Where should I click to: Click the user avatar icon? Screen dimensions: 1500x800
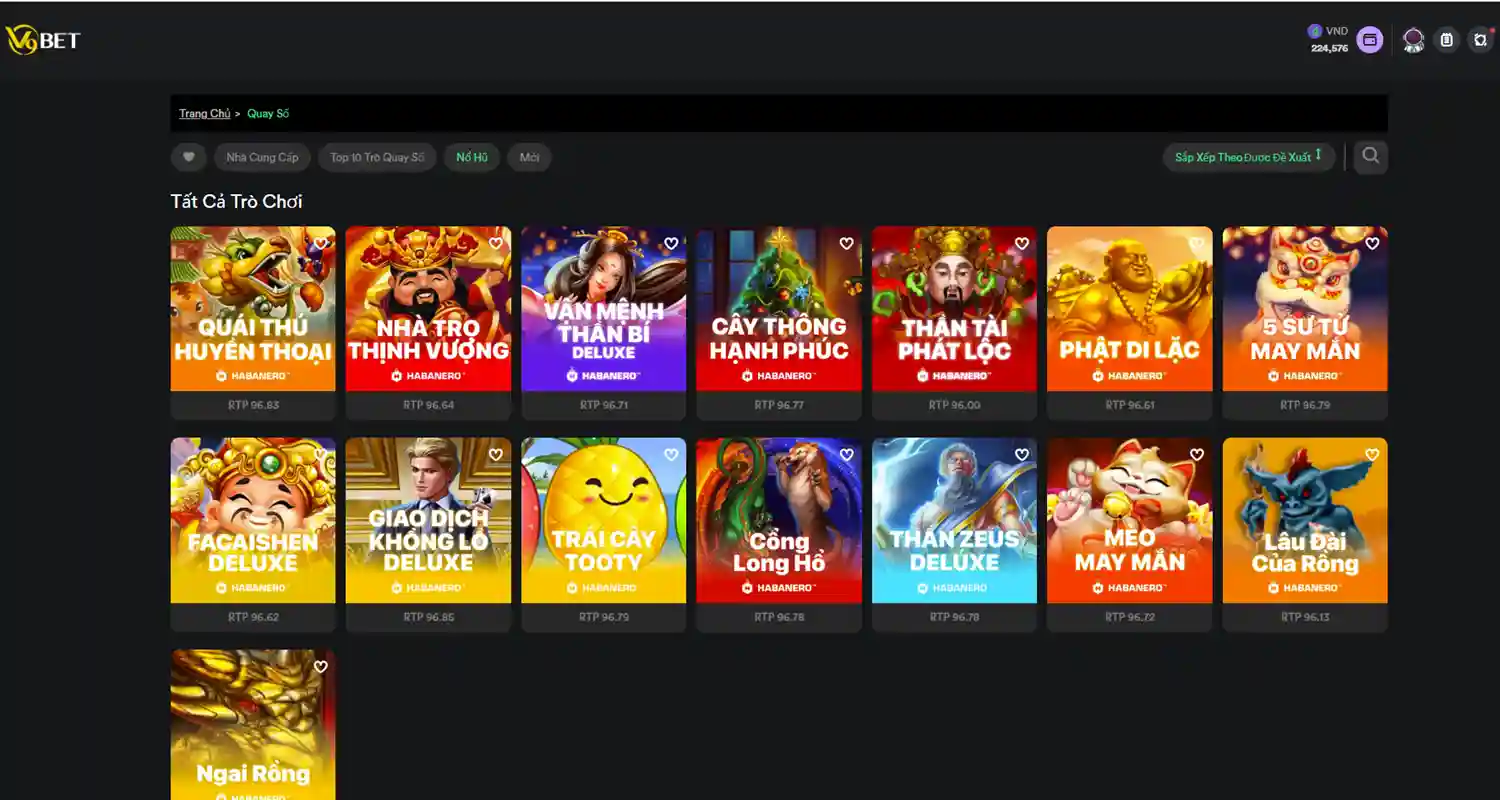(x=1413, y=40)
